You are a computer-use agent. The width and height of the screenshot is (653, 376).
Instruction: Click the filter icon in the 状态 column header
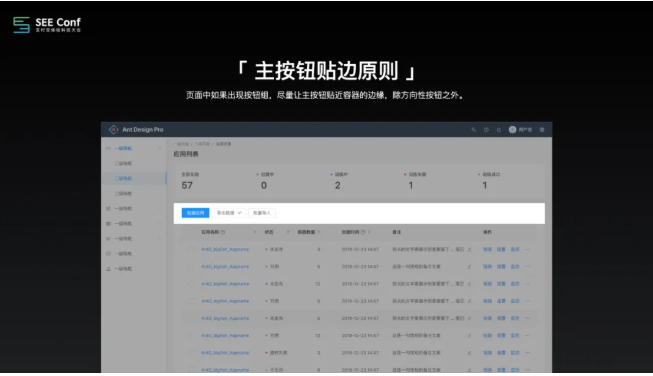pos(288,232)
